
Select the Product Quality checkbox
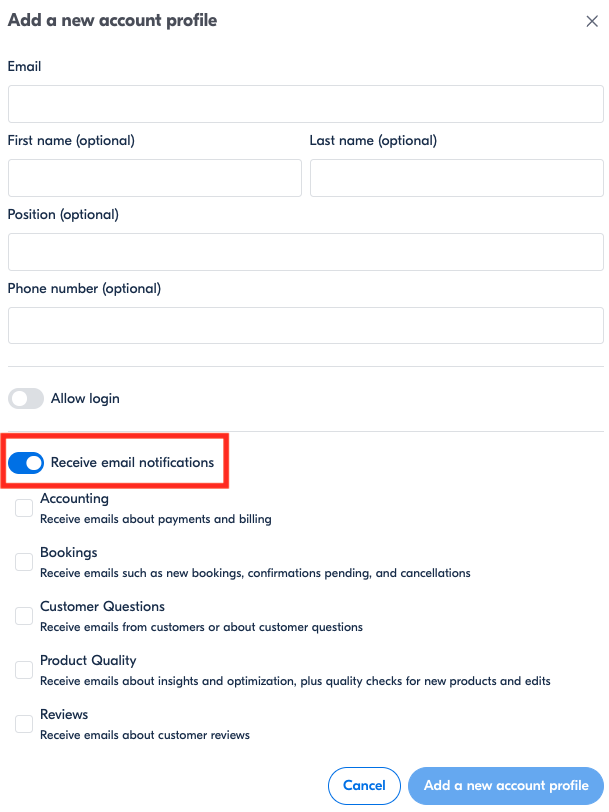24,671
